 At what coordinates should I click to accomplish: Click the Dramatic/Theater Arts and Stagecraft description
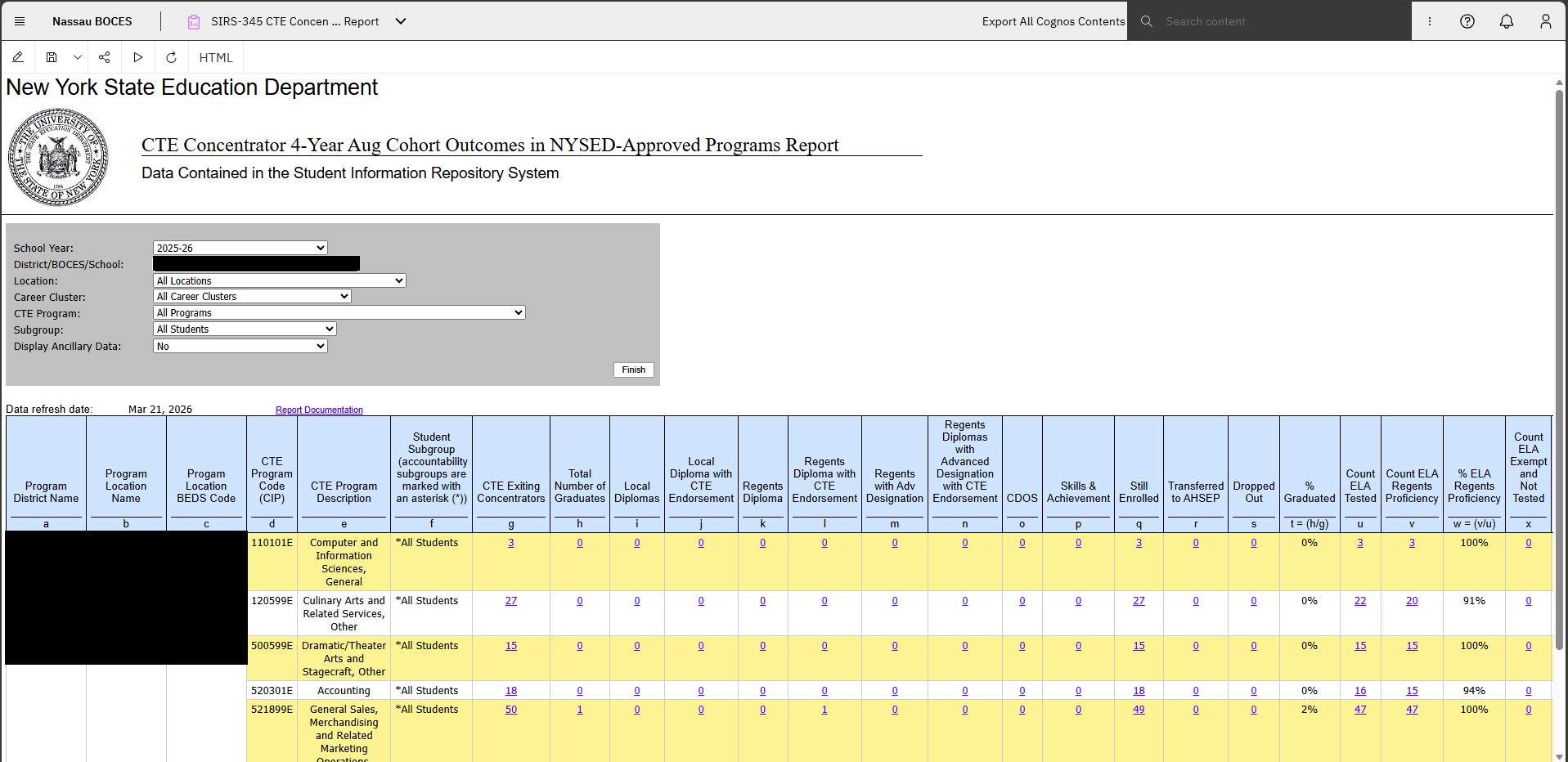344,658
